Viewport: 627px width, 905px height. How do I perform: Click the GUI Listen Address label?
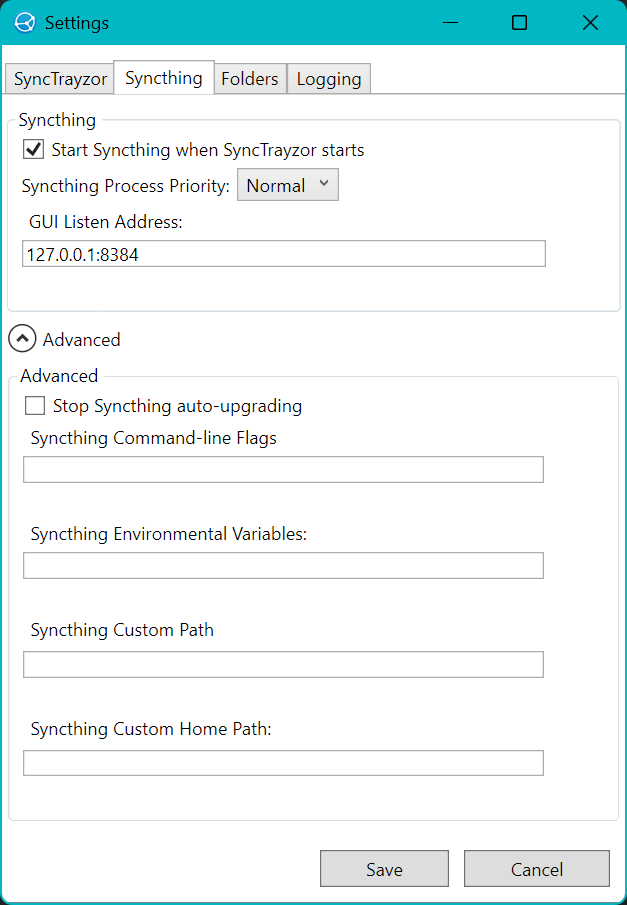click(x=106, y=222)
